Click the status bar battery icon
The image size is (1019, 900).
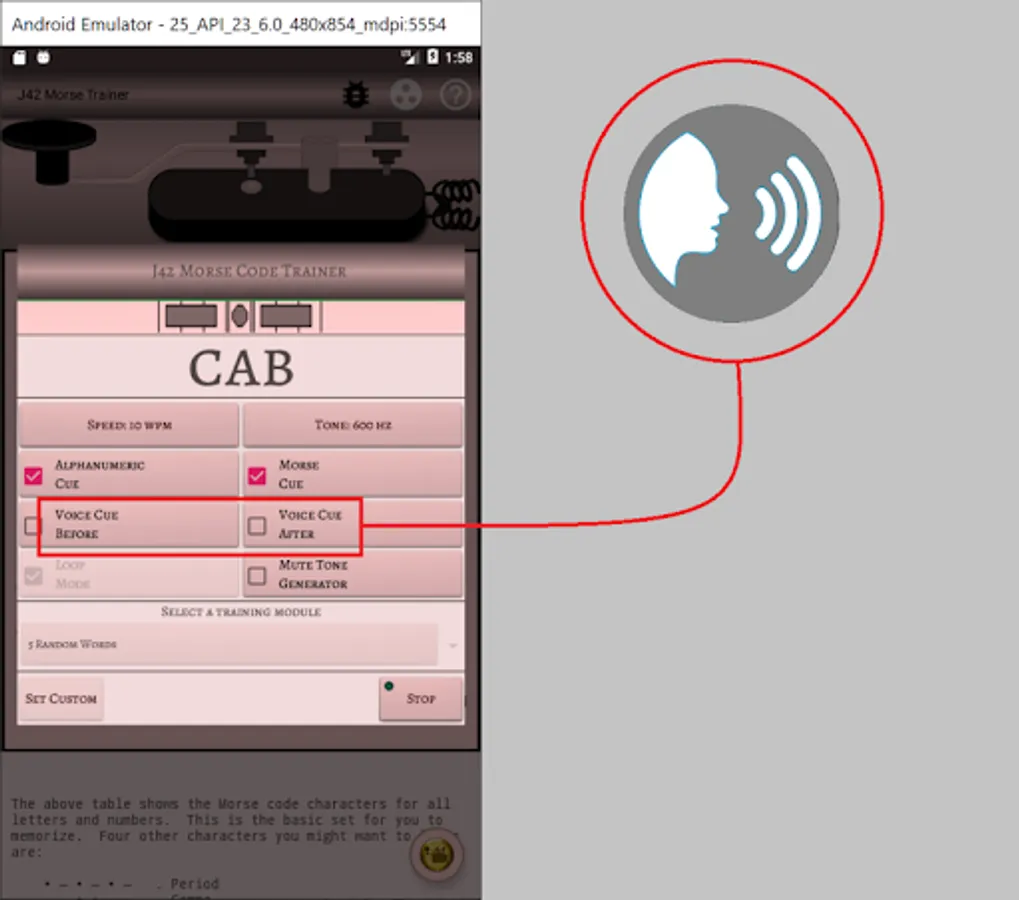[x=432, y=57]
